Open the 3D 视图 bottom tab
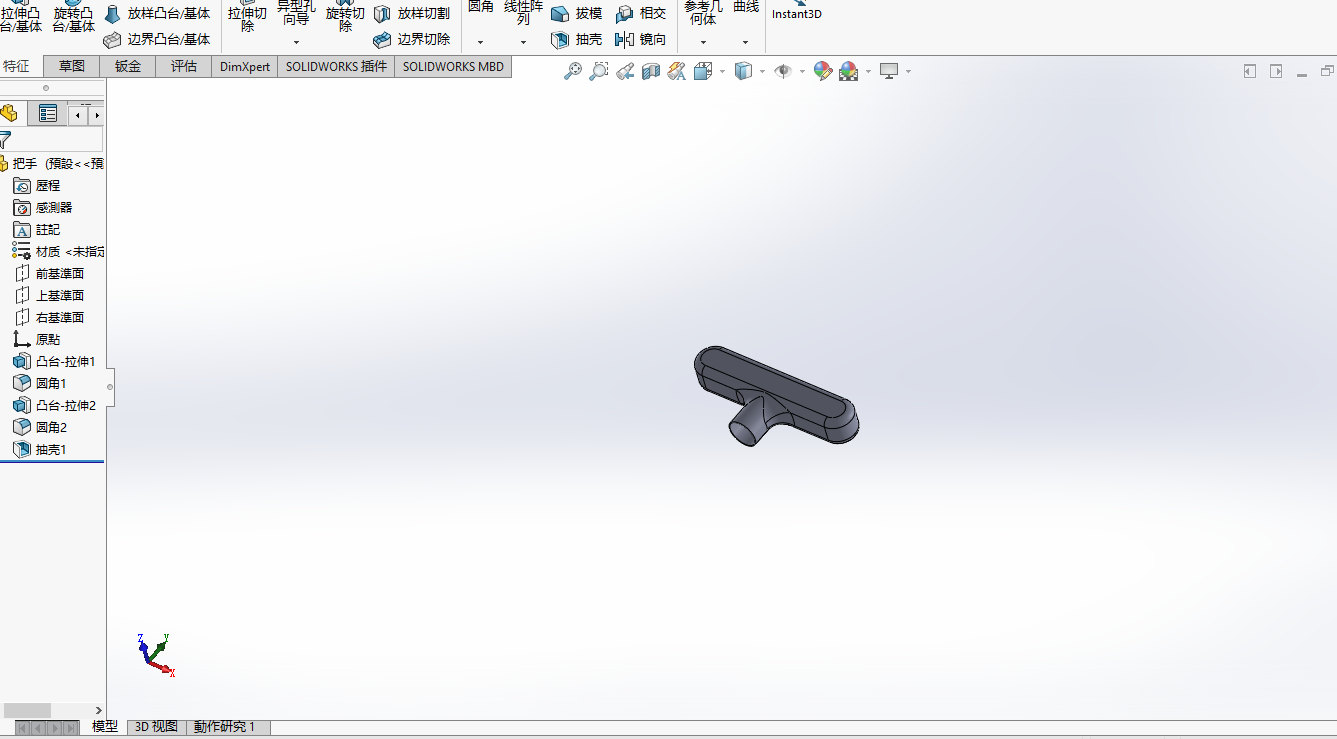1337x739 pixels. pyautogui.click(x=156, y=727)
